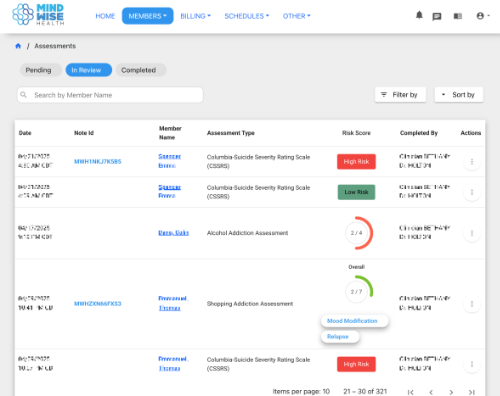Open note MWH1NKJ7K5B5 link
The height and width of the screenshot is (396, 500).
98,161
